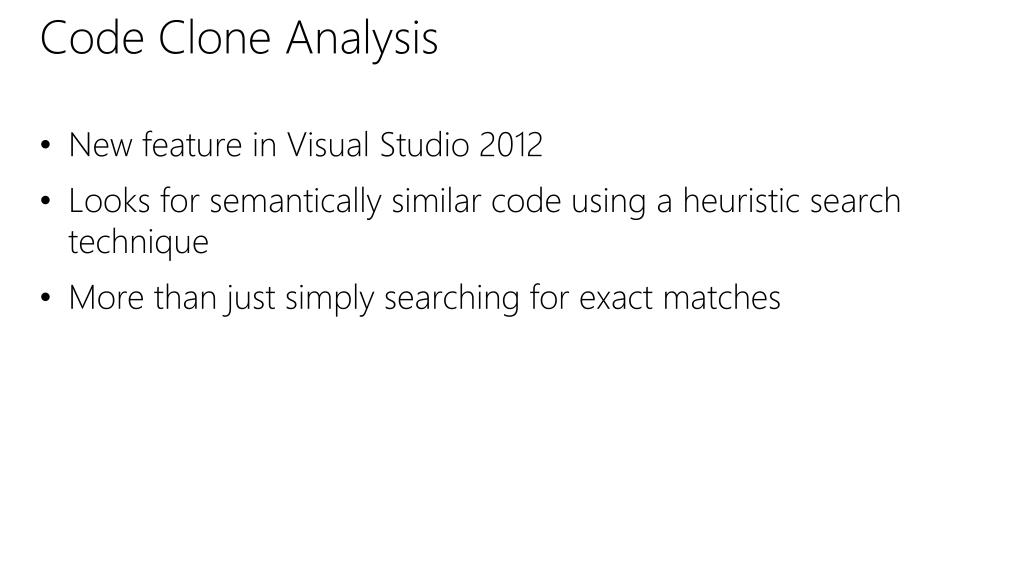This screenshot has width=1024, height=576.
Task: Click the word Looks in second bullet
Action: [x=110, y=200]
